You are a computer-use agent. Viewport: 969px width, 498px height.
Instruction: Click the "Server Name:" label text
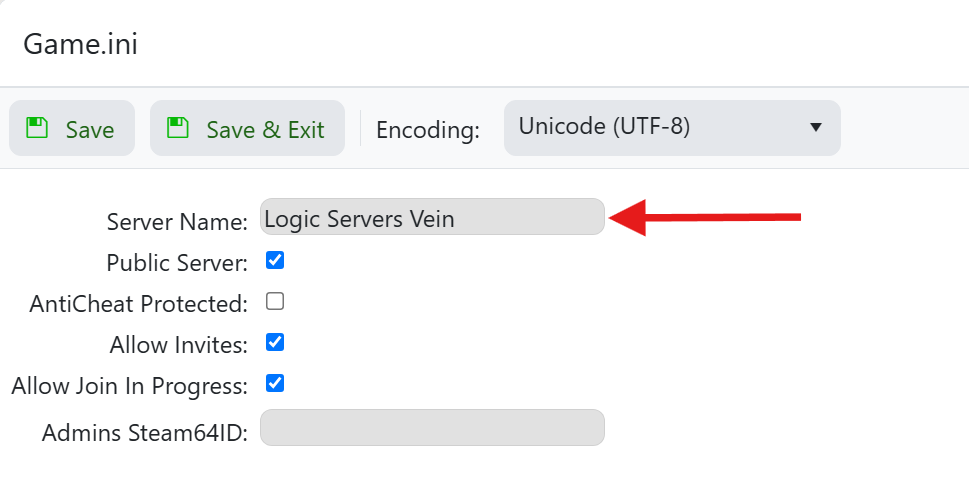[x=177, y=222]
